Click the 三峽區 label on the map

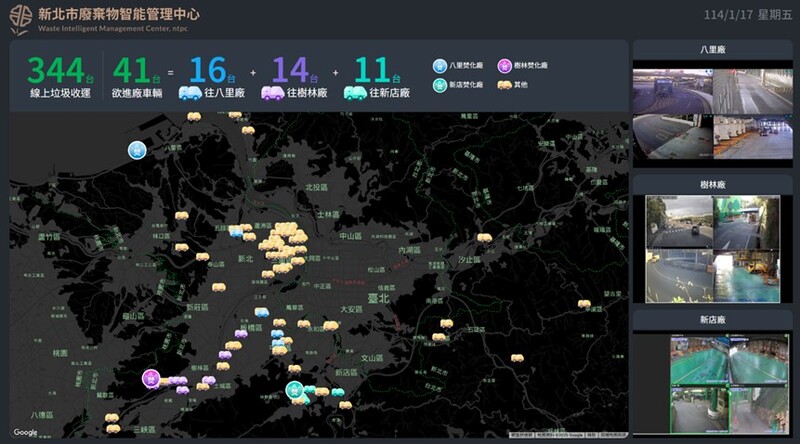[x=144, y=430]
